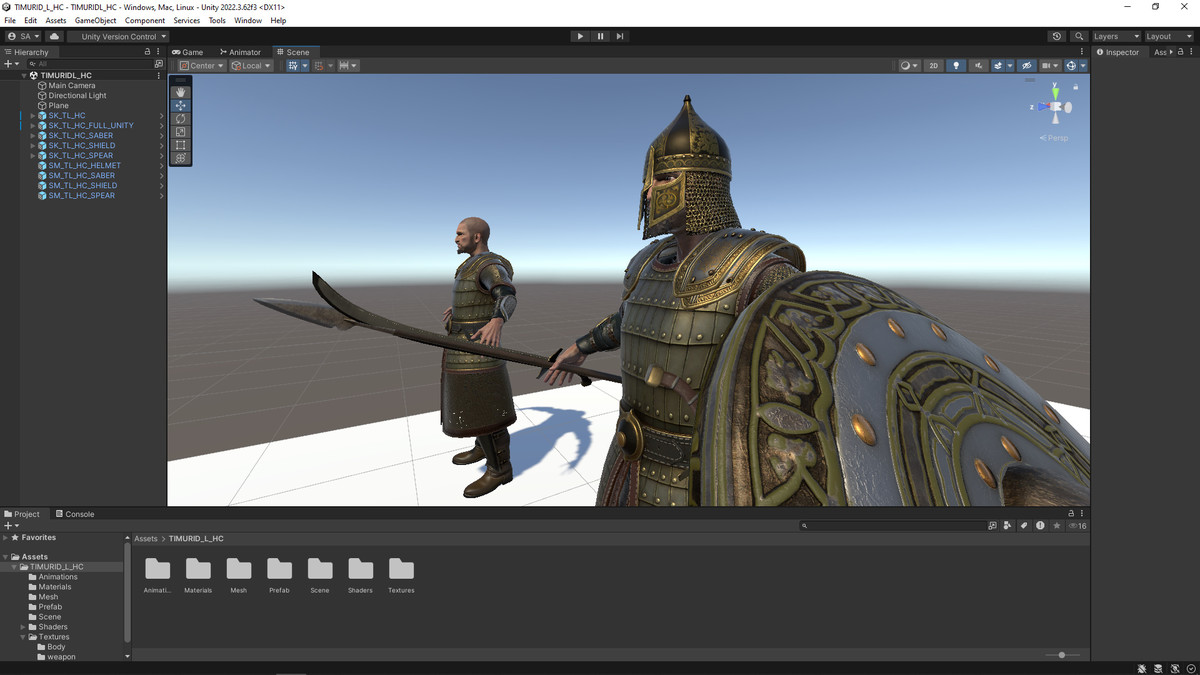Screen dimensions: 1200x675
Task: Open the GameObject menu
Action: coord(95,20)
